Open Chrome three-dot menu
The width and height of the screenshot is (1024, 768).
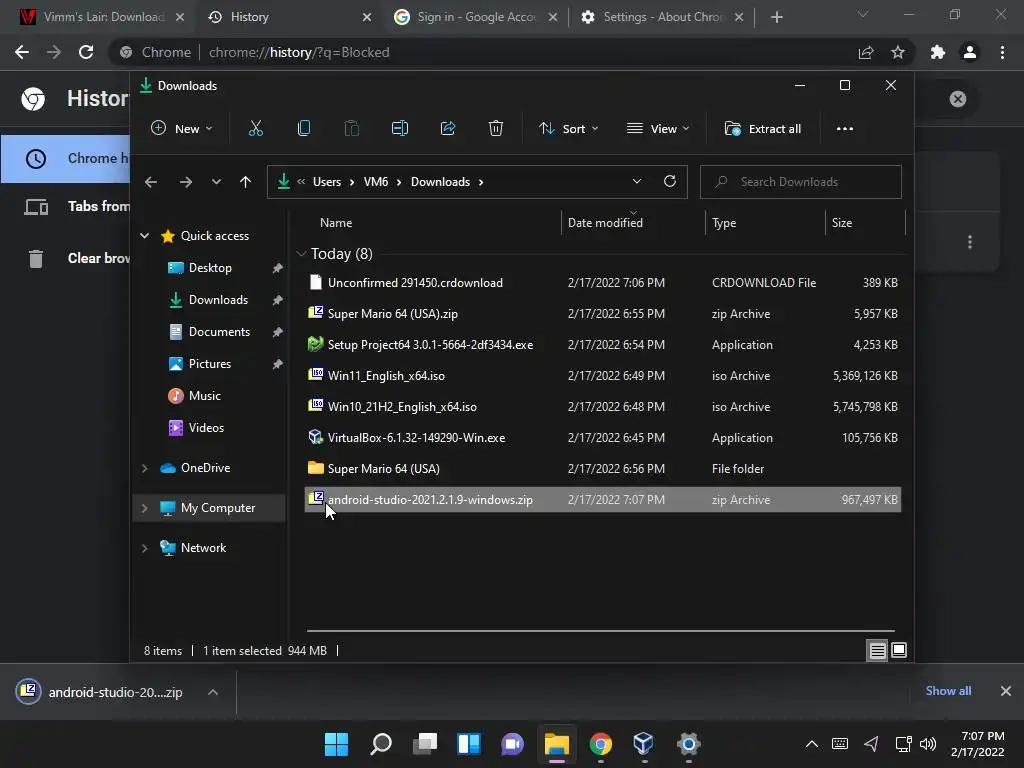pos(1002,52)
